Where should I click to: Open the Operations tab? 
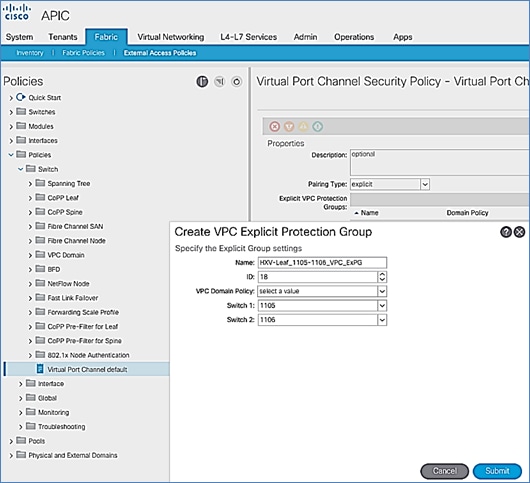354,37
